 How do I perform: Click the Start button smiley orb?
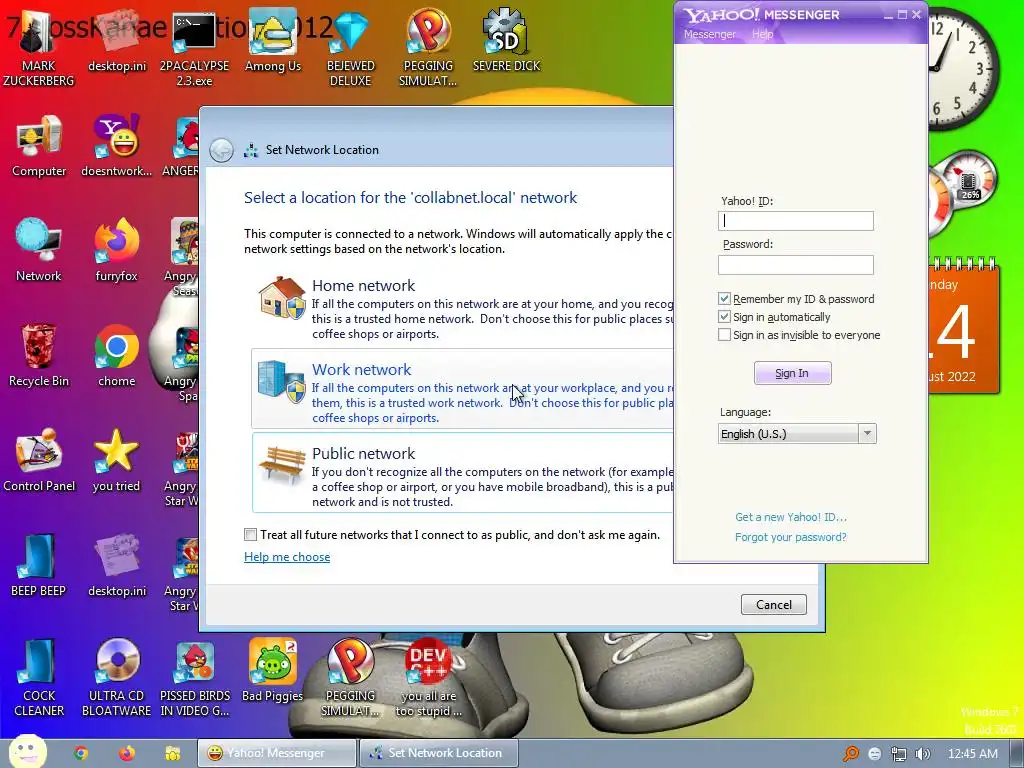27,752
